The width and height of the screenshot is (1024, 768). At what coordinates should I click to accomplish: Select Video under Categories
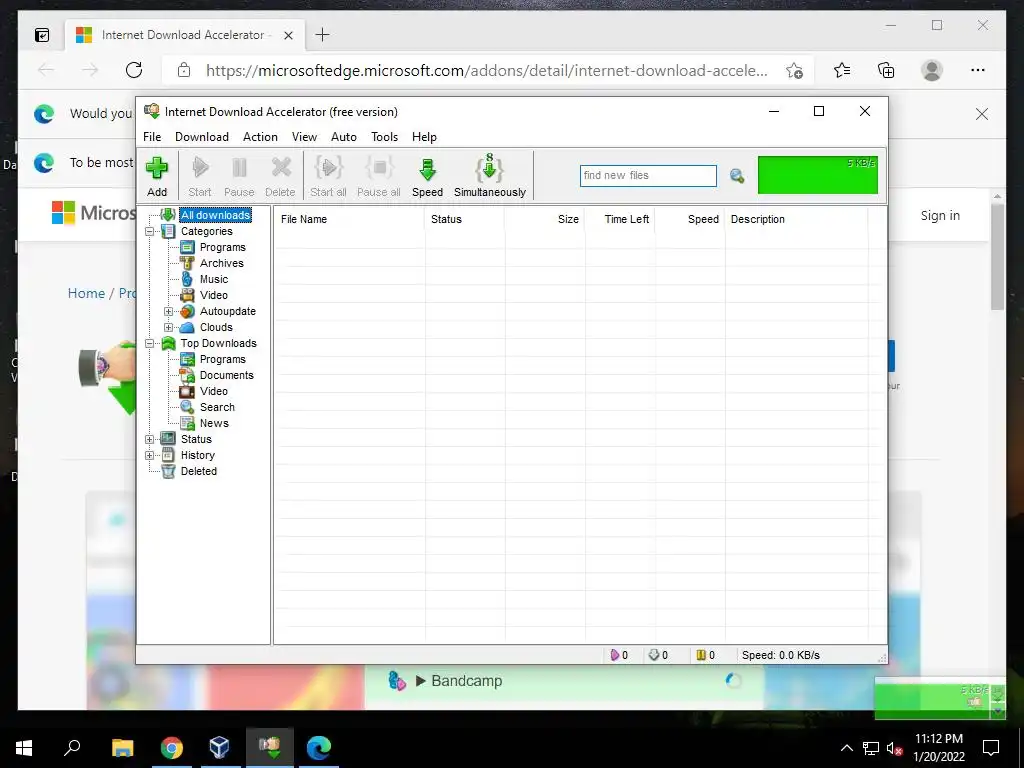pos(214,295)
